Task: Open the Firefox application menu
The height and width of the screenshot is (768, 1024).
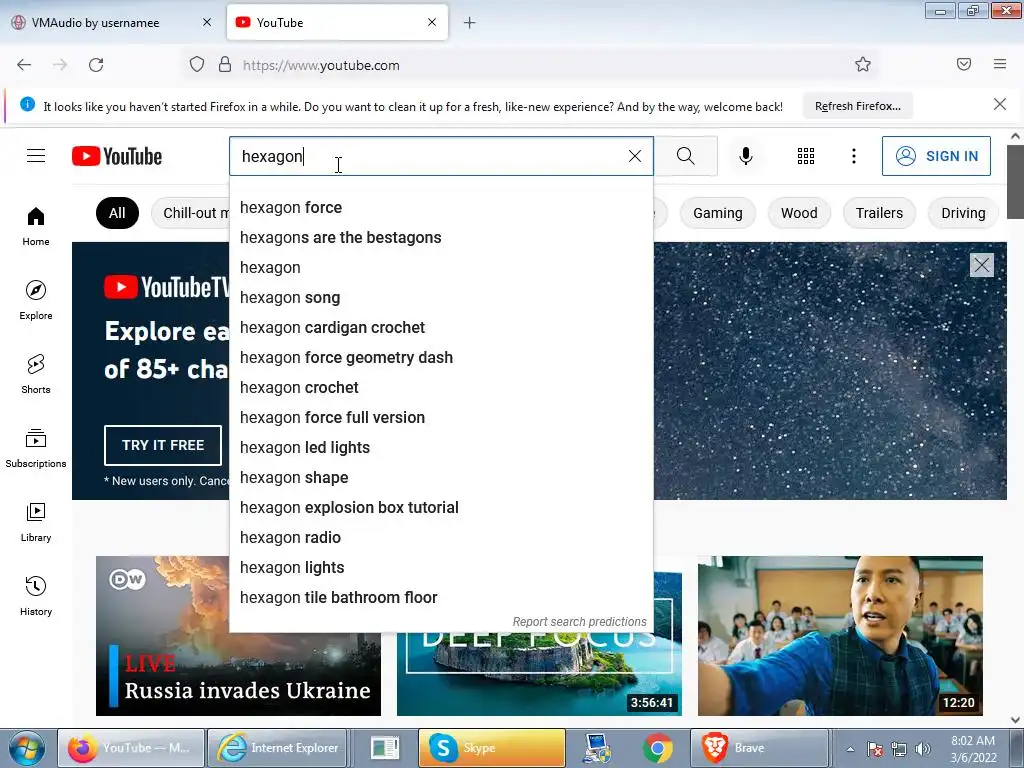Action: tap(1000, 64)
